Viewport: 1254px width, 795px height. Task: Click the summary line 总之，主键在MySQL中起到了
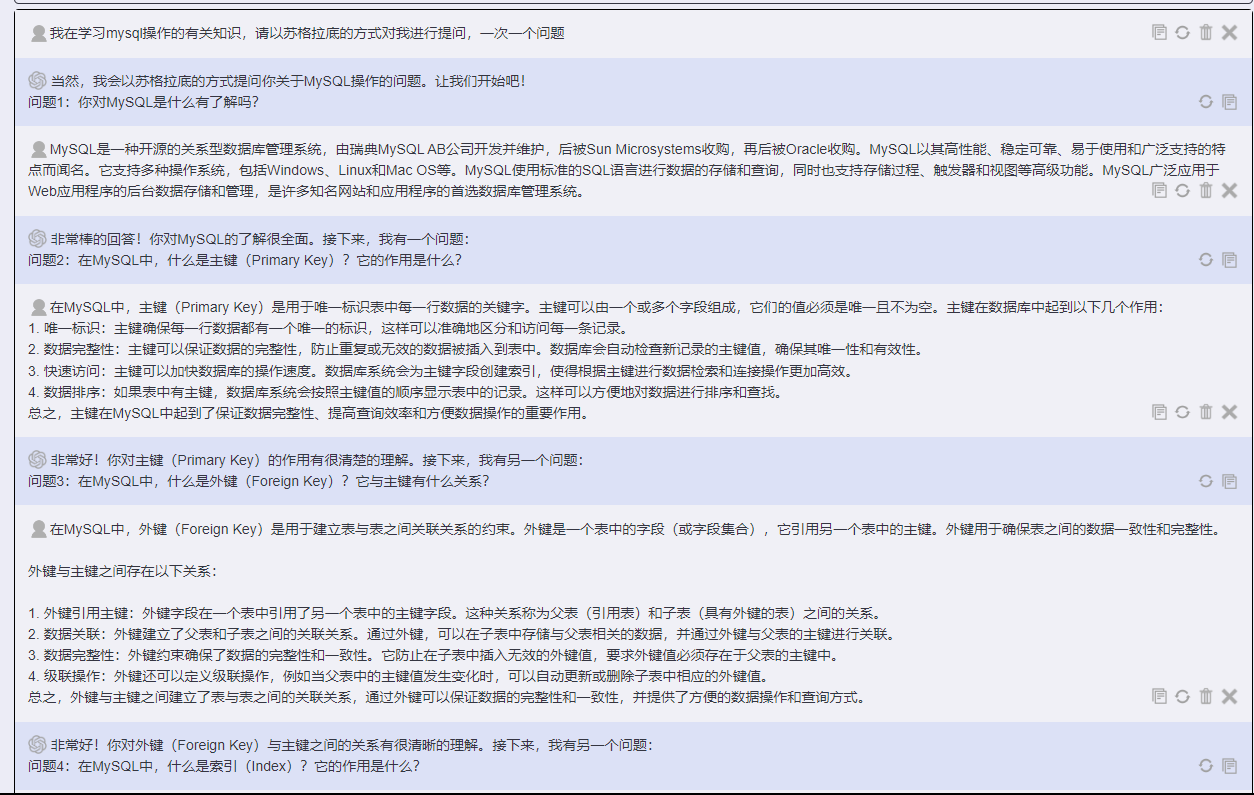point(308,413)
